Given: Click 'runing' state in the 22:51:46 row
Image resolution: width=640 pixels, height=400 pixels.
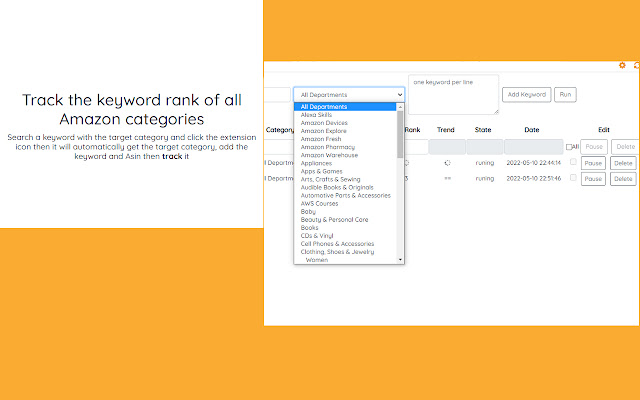Looking at the screenshot, I should click(485, 178).
